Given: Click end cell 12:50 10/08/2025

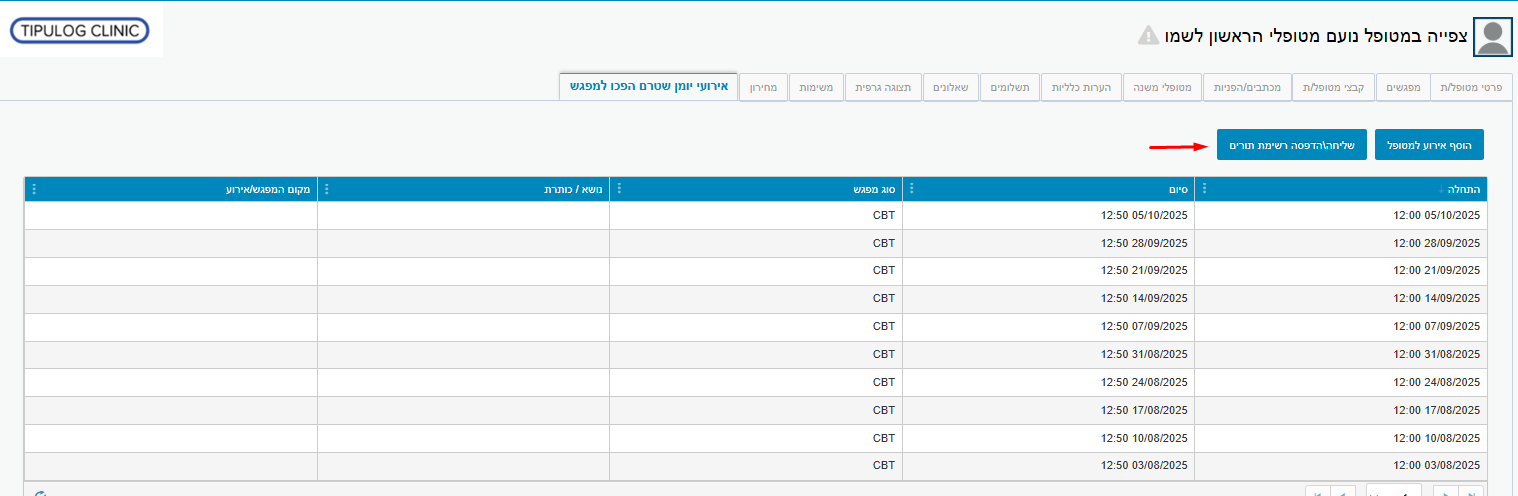Looking at the screenshot, I should pos(1048,439).
